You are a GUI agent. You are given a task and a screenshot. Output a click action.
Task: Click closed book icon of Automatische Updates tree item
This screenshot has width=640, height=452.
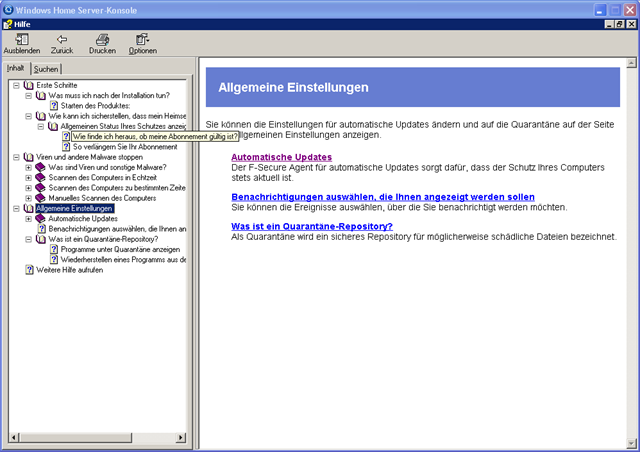coord(40,219)
